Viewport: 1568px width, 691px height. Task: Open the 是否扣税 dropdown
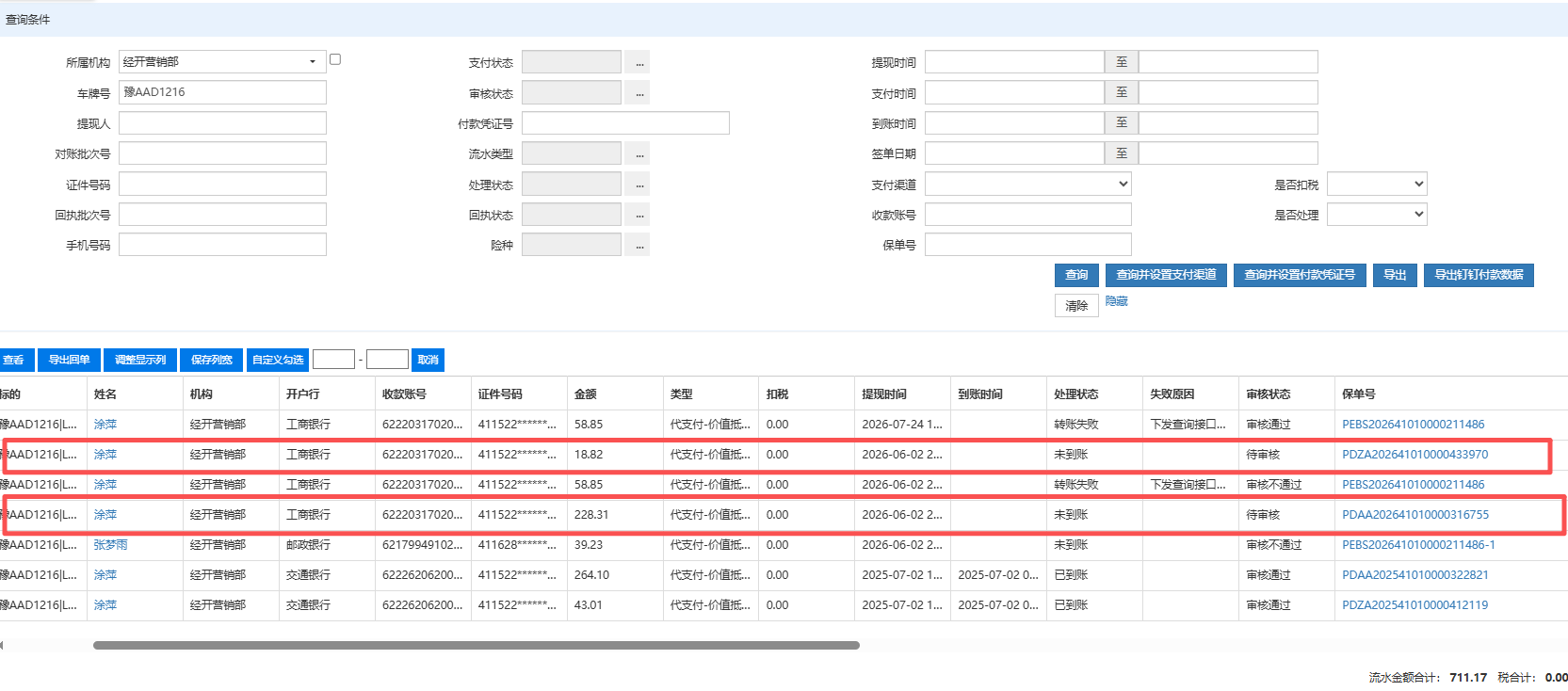point(1377,185)
